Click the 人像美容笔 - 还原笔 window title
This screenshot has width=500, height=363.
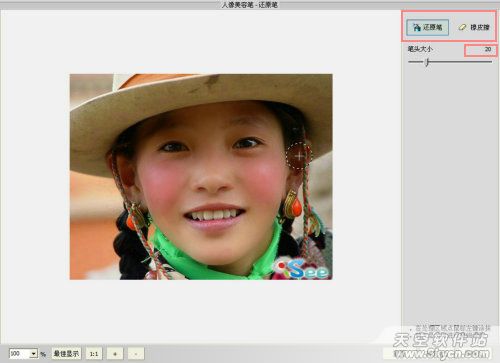coord(250,5)
